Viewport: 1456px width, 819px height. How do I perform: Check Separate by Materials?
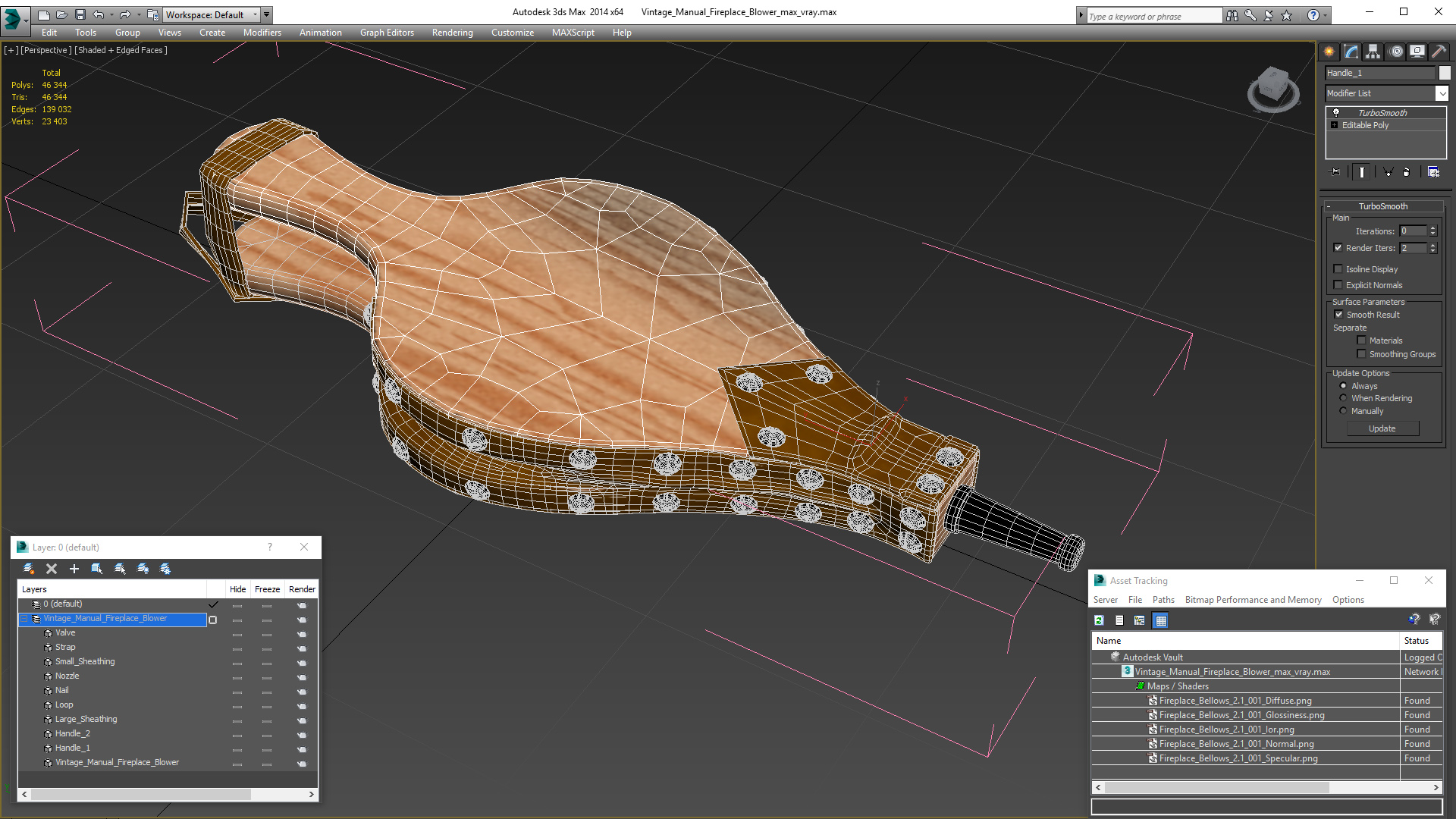pos(1362,340)
